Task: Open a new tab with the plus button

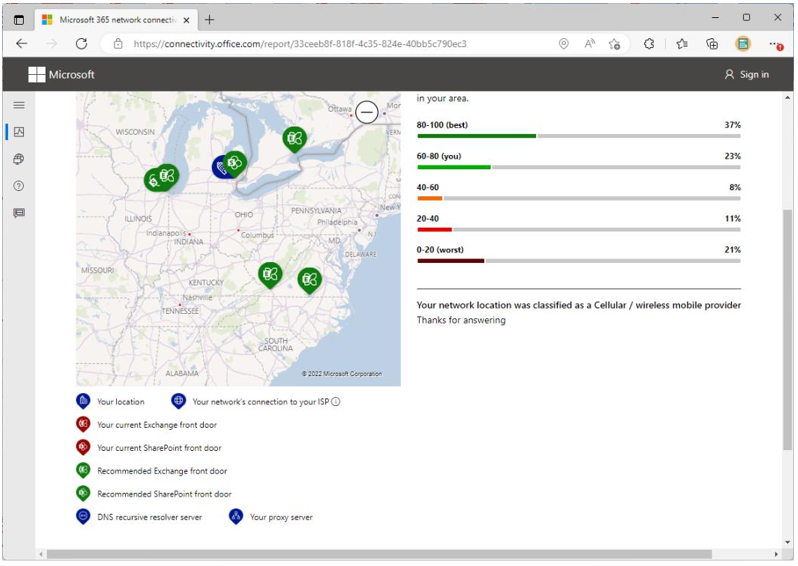Action: point(209,20)
